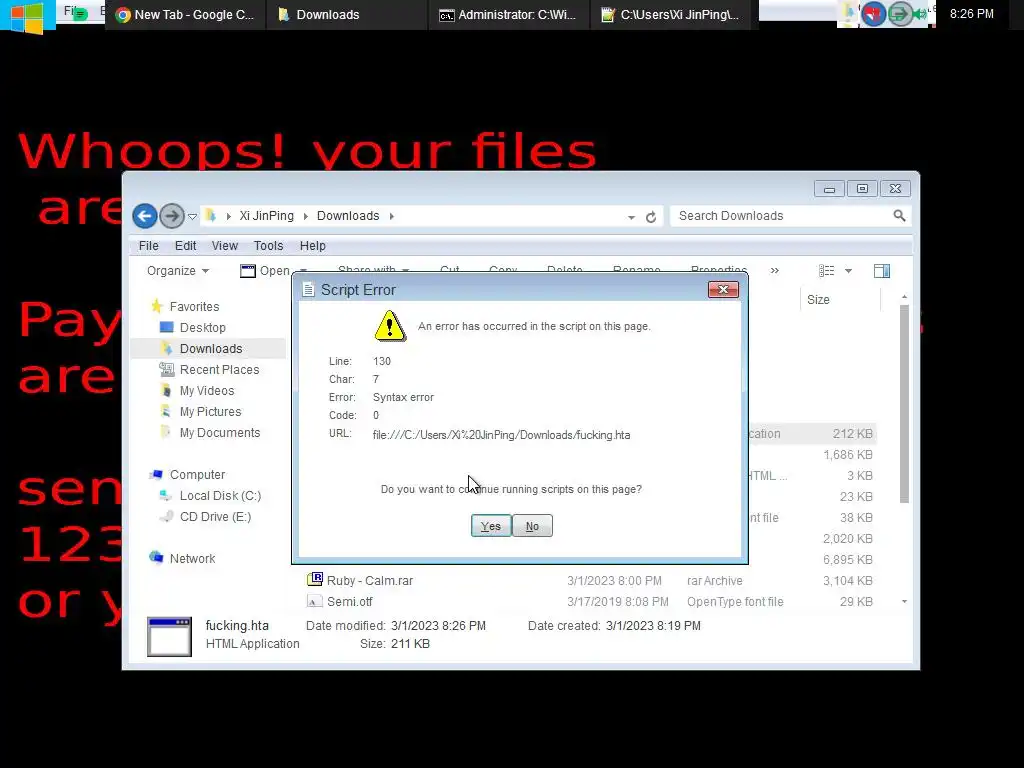The height and width of the screenshot is (768, 1024).
Task: Switch to New Tab - Google Chrome taskbar item
Action: click(x=185, y=14)
